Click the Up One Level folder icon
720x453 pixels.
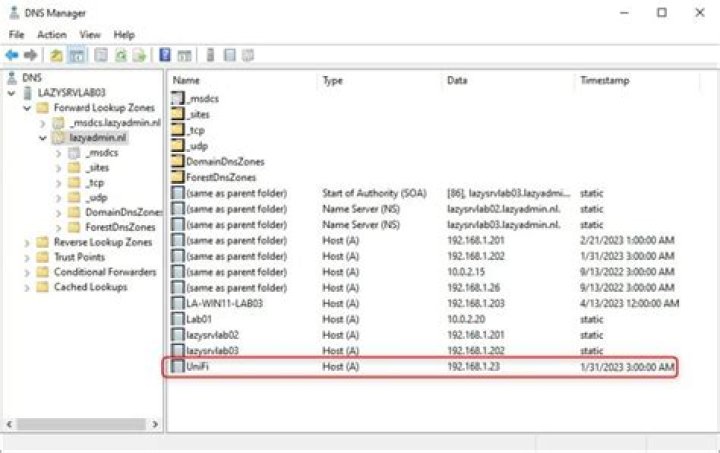click(57, 55)
